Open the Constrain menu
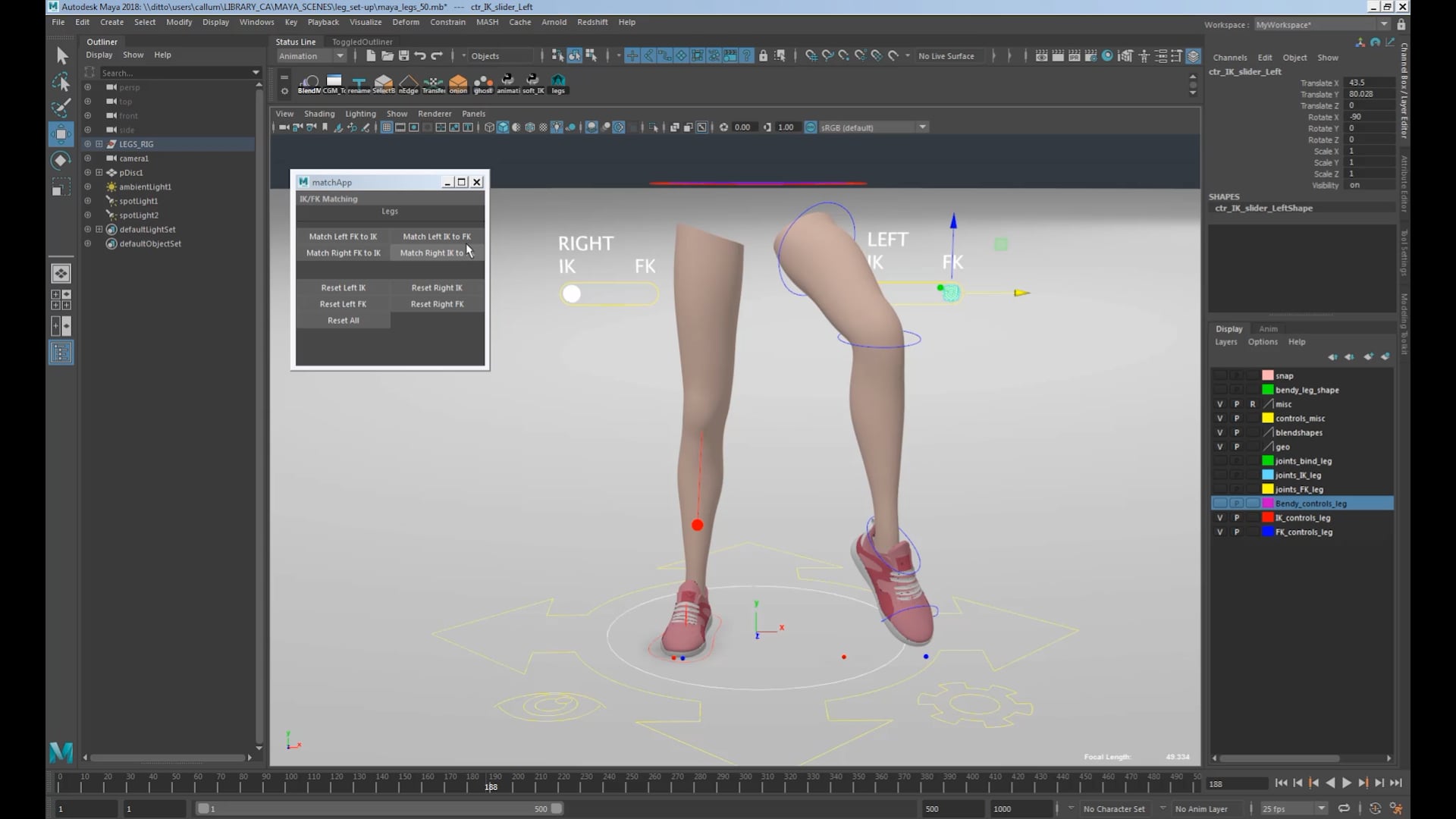The height and width of the screenshot is (819, 1456). (x=447, y=22)
